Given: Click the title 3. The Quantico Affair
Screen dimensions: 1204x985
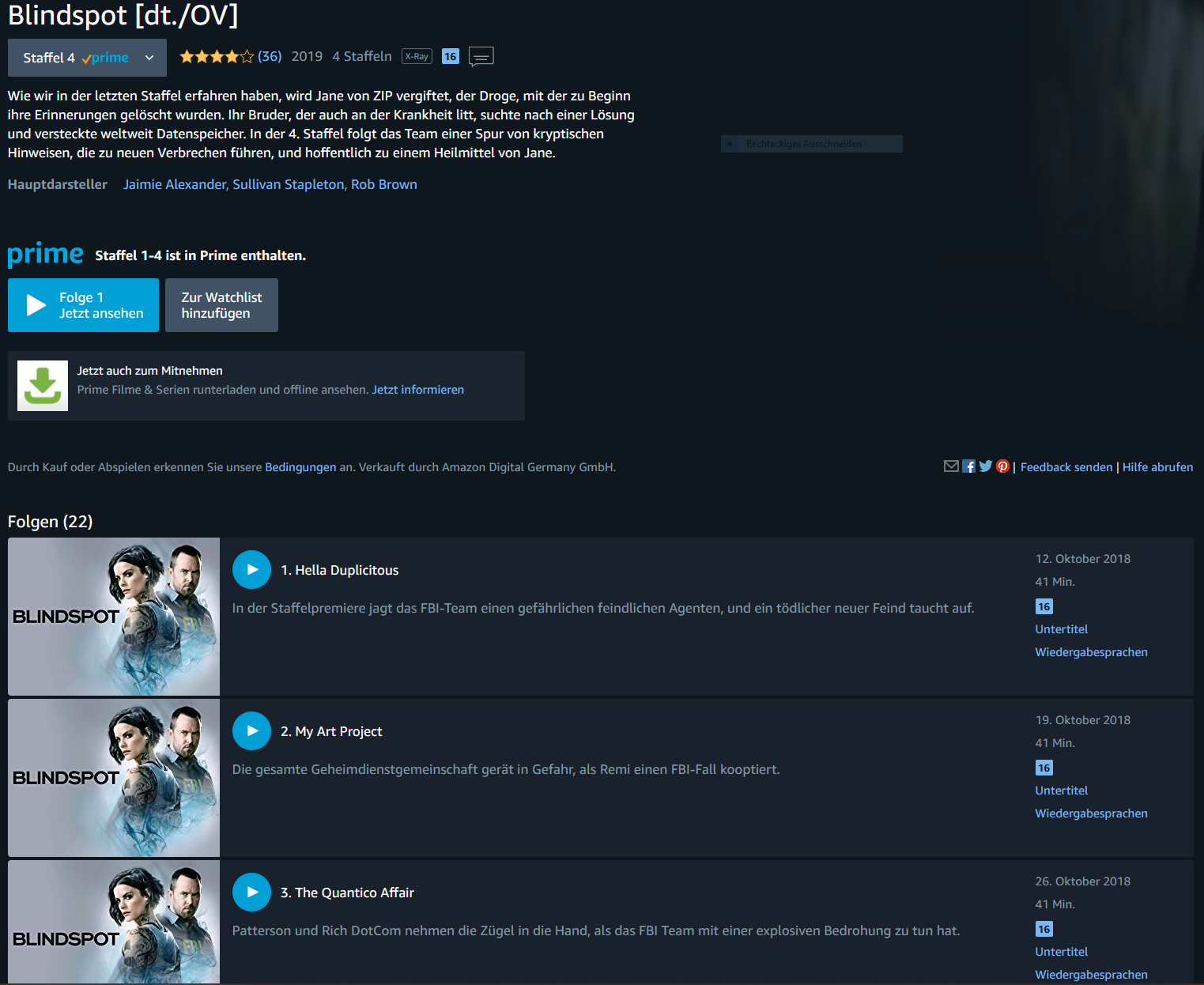Looking at the screenshot, I should pyautogui.click(x=348, y=893).
